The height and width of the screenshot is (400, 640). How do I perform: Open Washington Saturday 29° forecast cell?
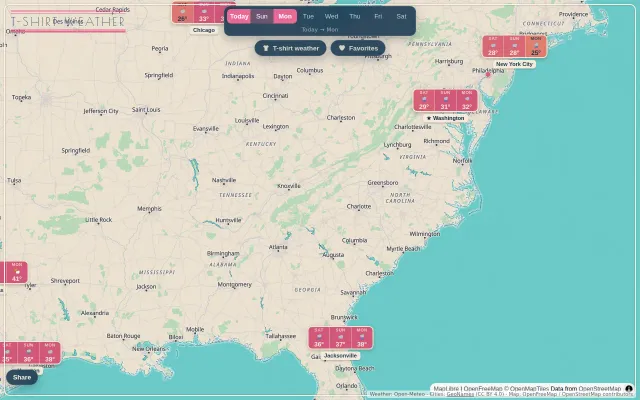tap(424, 100)
